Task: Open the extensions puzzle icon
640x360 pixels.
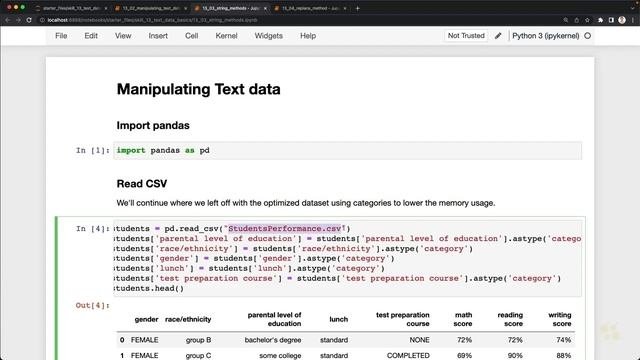Action: (600, 20)
